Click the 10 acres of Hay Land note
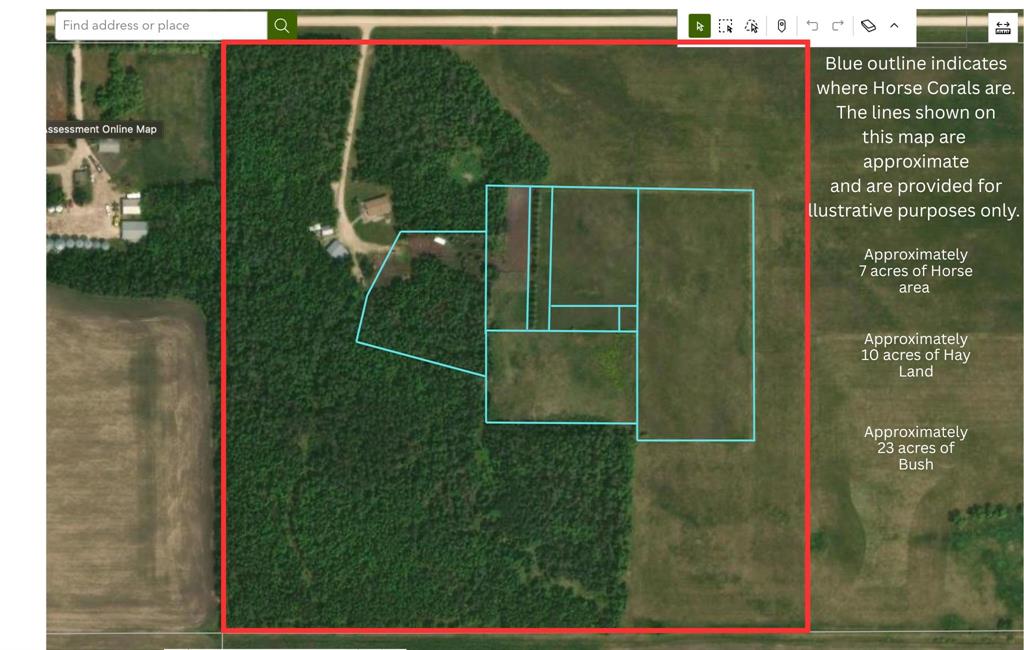Screen dimensions: 1024x650 (915, 355)
